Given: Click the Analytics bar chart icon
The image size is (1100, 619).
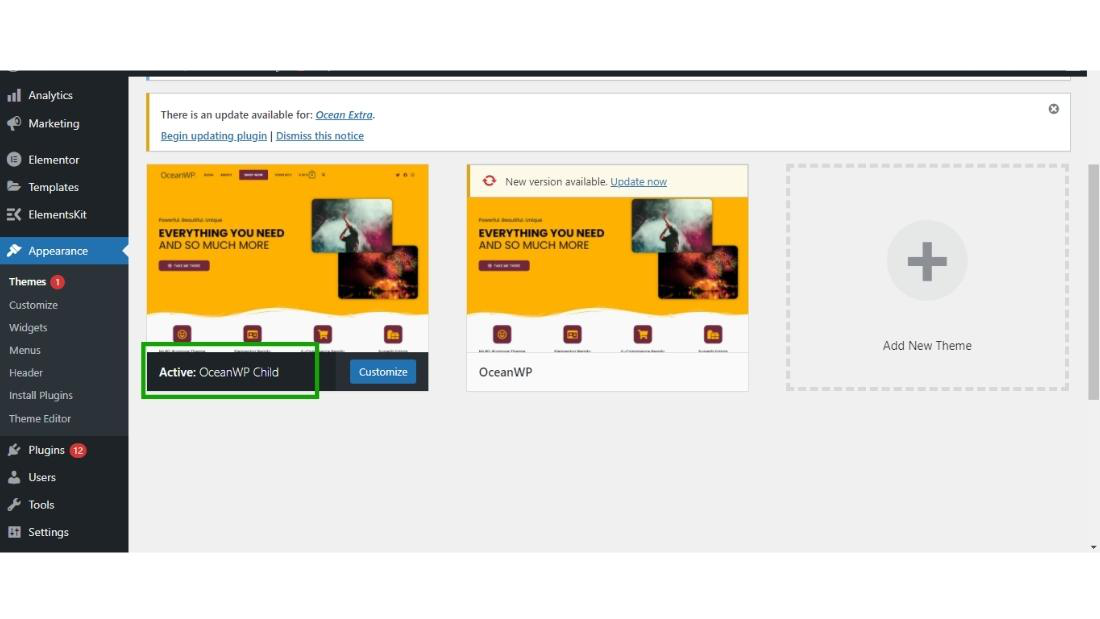Looking at the screenshot, I should tap(14, 95).
